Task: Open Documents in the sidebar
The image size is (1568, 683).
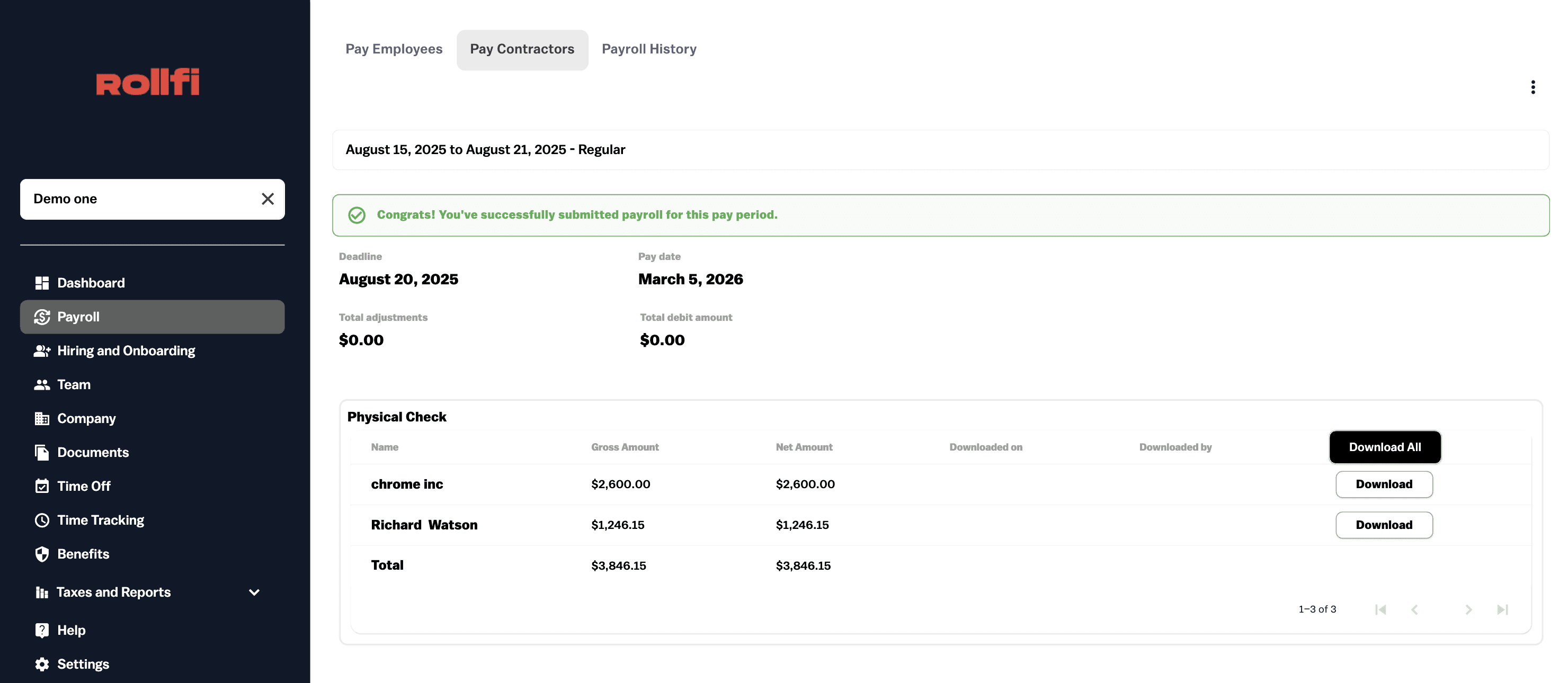Action: (93, 453)
